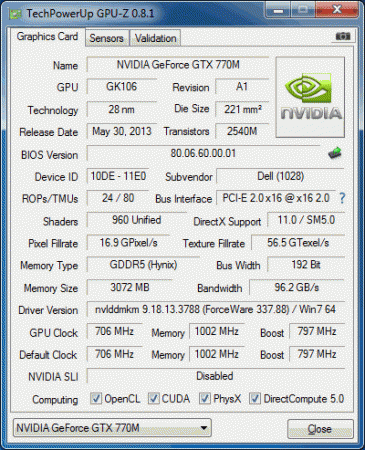Toggle the DirectCompute 5.0 checkbox

click(x=255, y=398)
